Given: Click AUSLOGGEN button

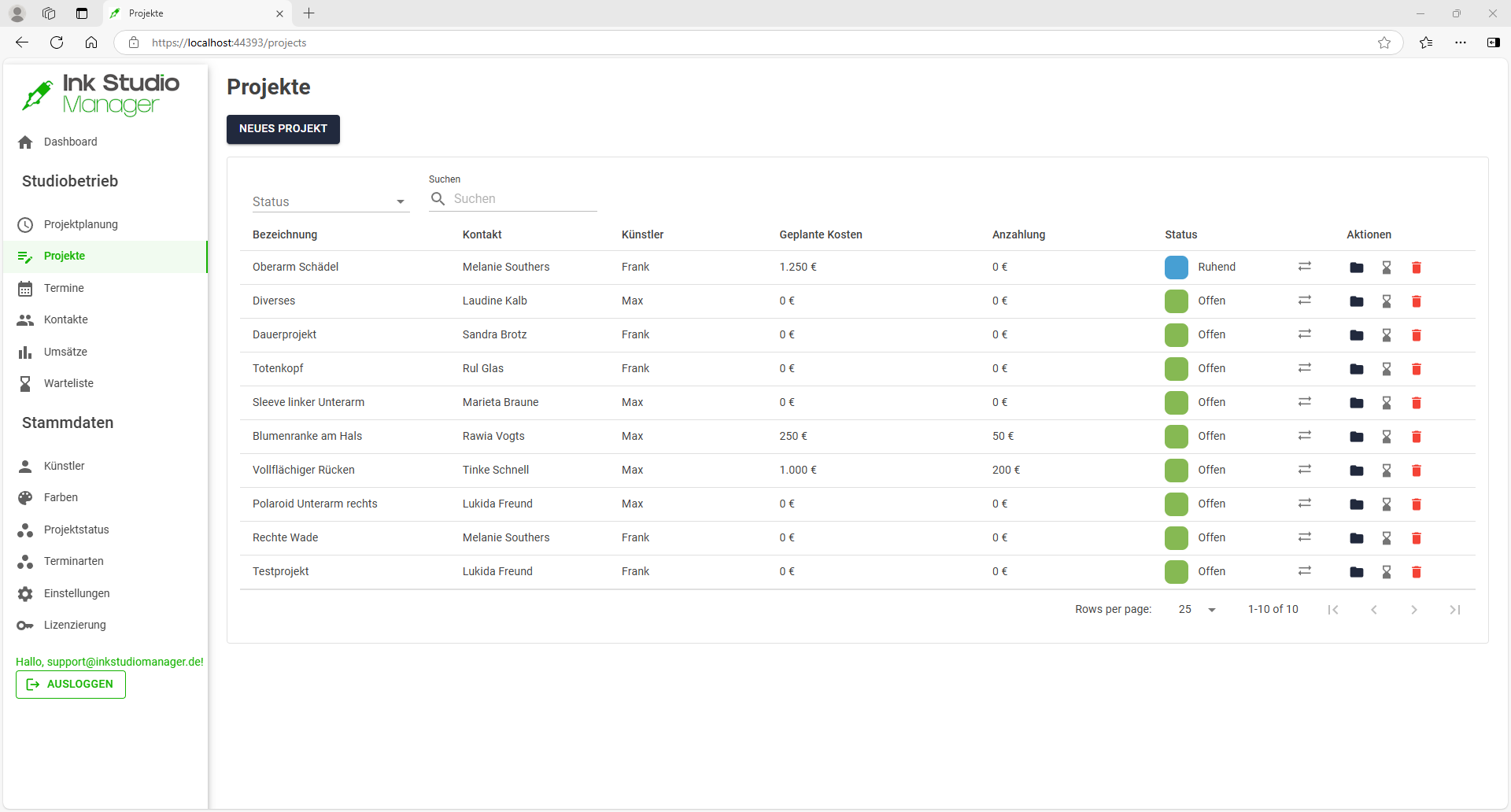Looking at the screenshot, I should (71, 685).
